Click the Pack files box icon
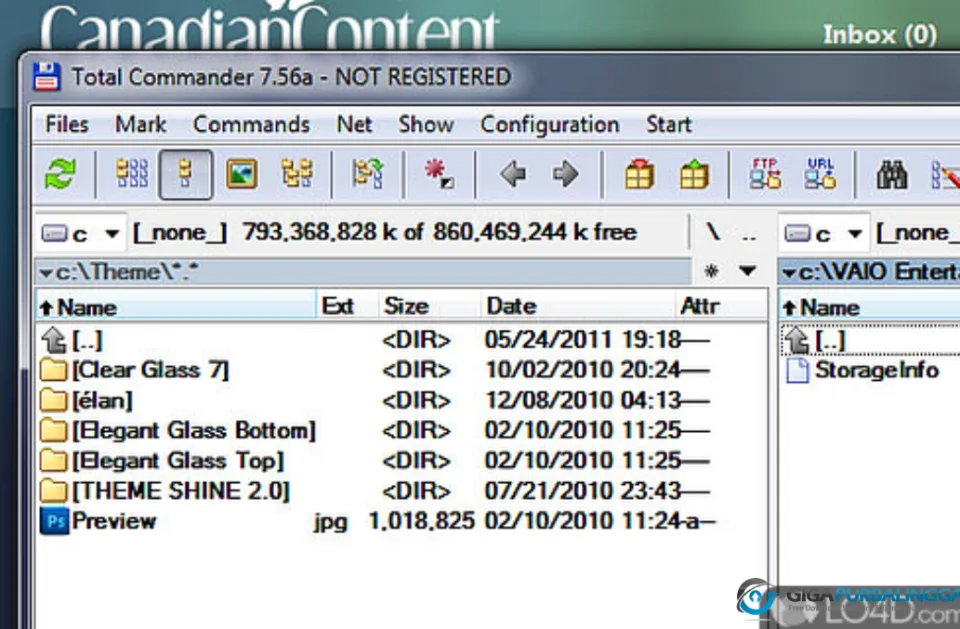Viewport: 960px width, 629px height. click(x=639, y=175)
